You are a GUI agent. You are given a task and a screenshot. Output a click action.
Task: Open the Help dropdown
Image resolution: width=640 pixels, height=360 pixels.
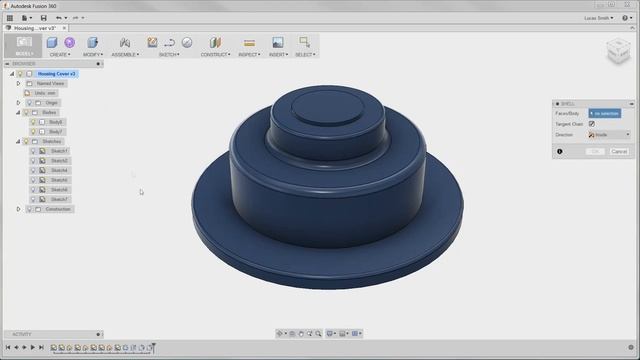(627, 18)
